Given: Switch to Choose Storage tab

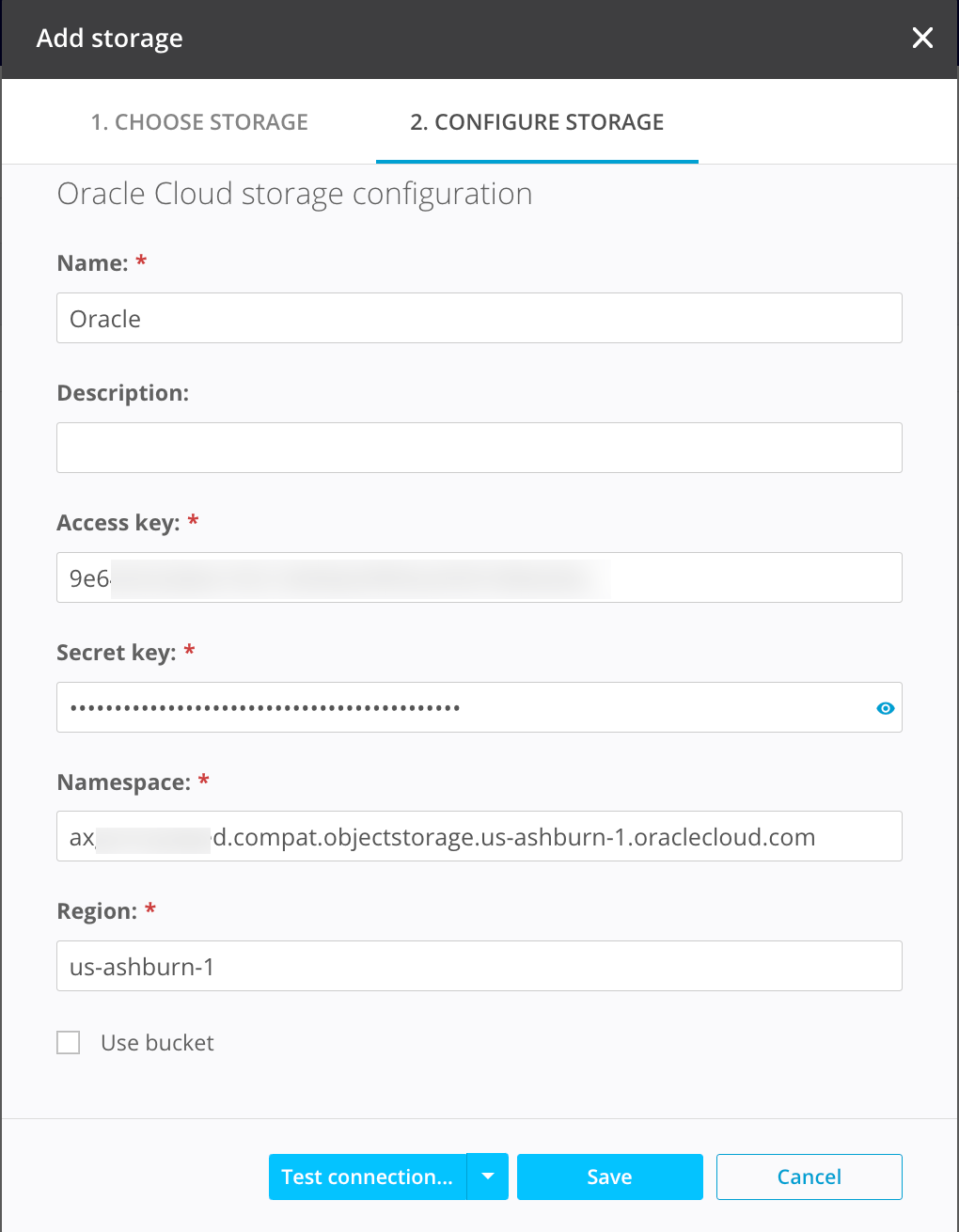Looking at the screenshot, I should pyautogui.click(x=199, y=122).
